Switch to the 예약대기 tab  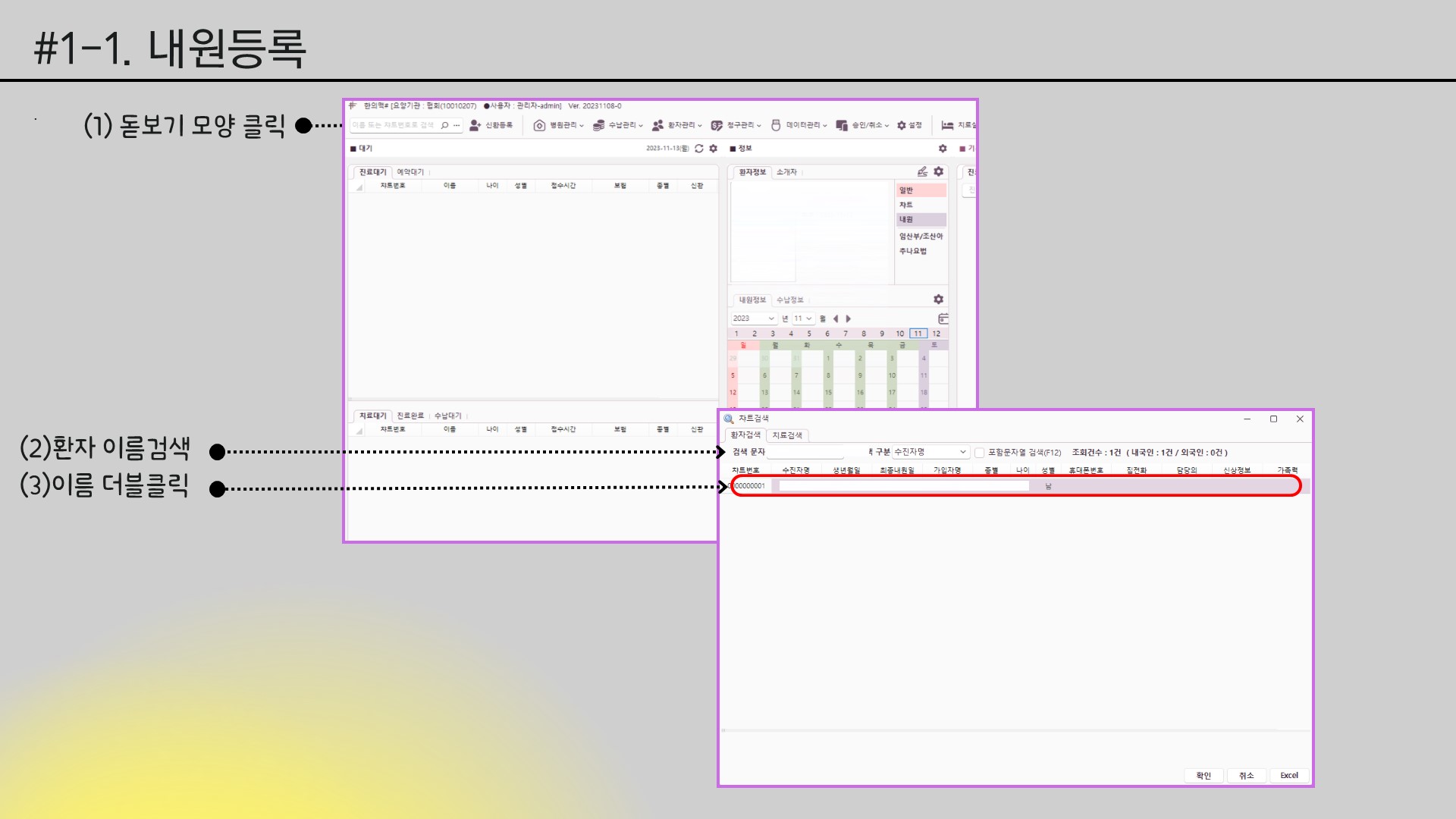410,172
